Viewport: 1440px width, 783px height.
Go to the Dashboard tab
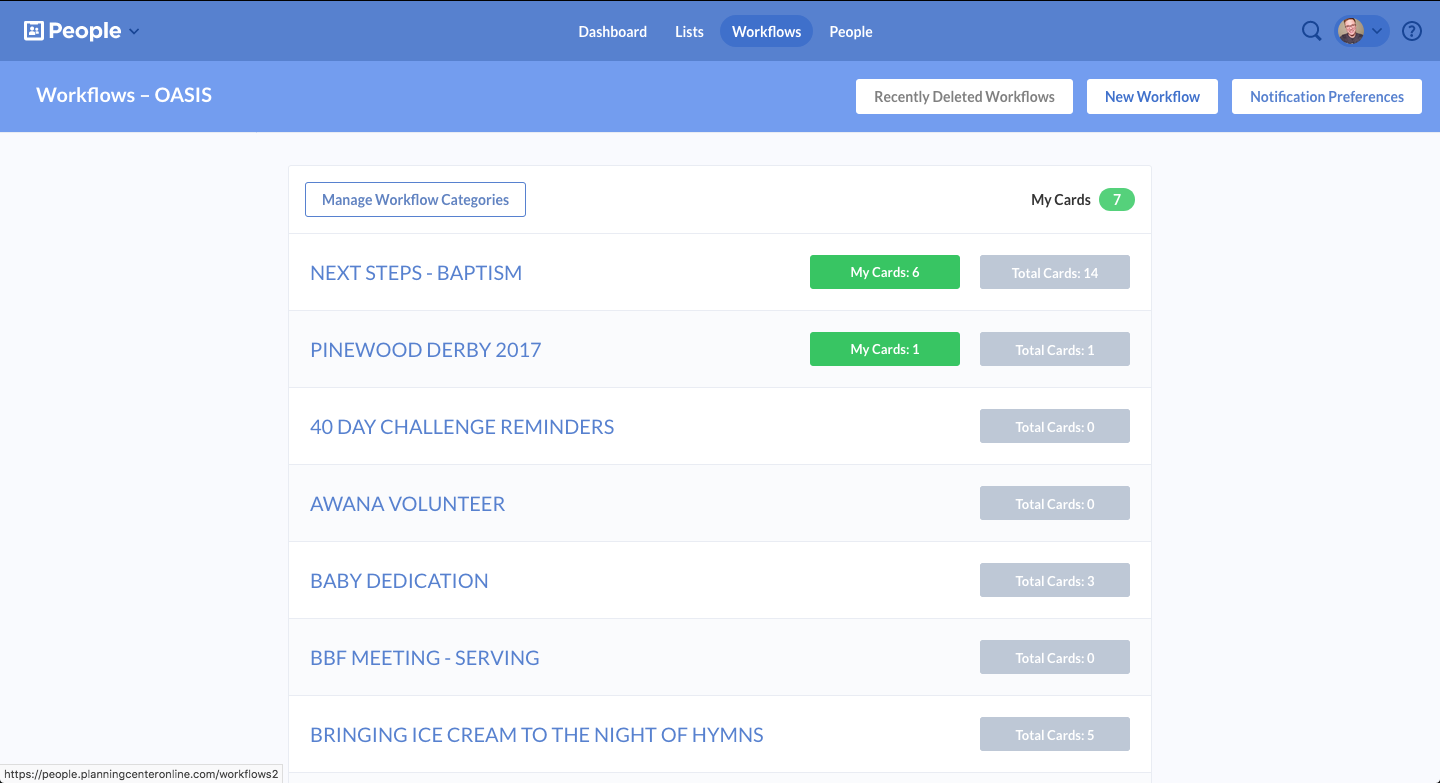pos(612,32)
